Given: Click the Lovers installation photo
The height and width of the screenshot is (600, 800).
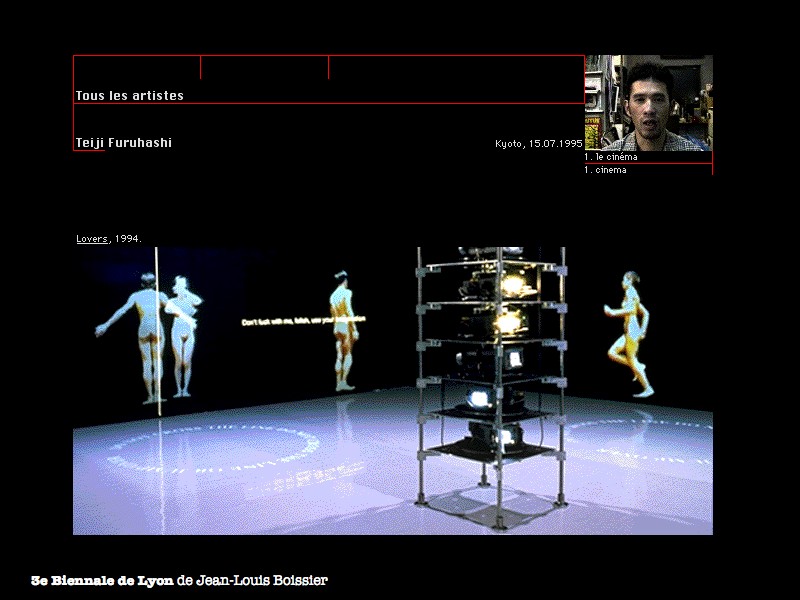Looking at the screenshot, I should click(x=393, y=391).
